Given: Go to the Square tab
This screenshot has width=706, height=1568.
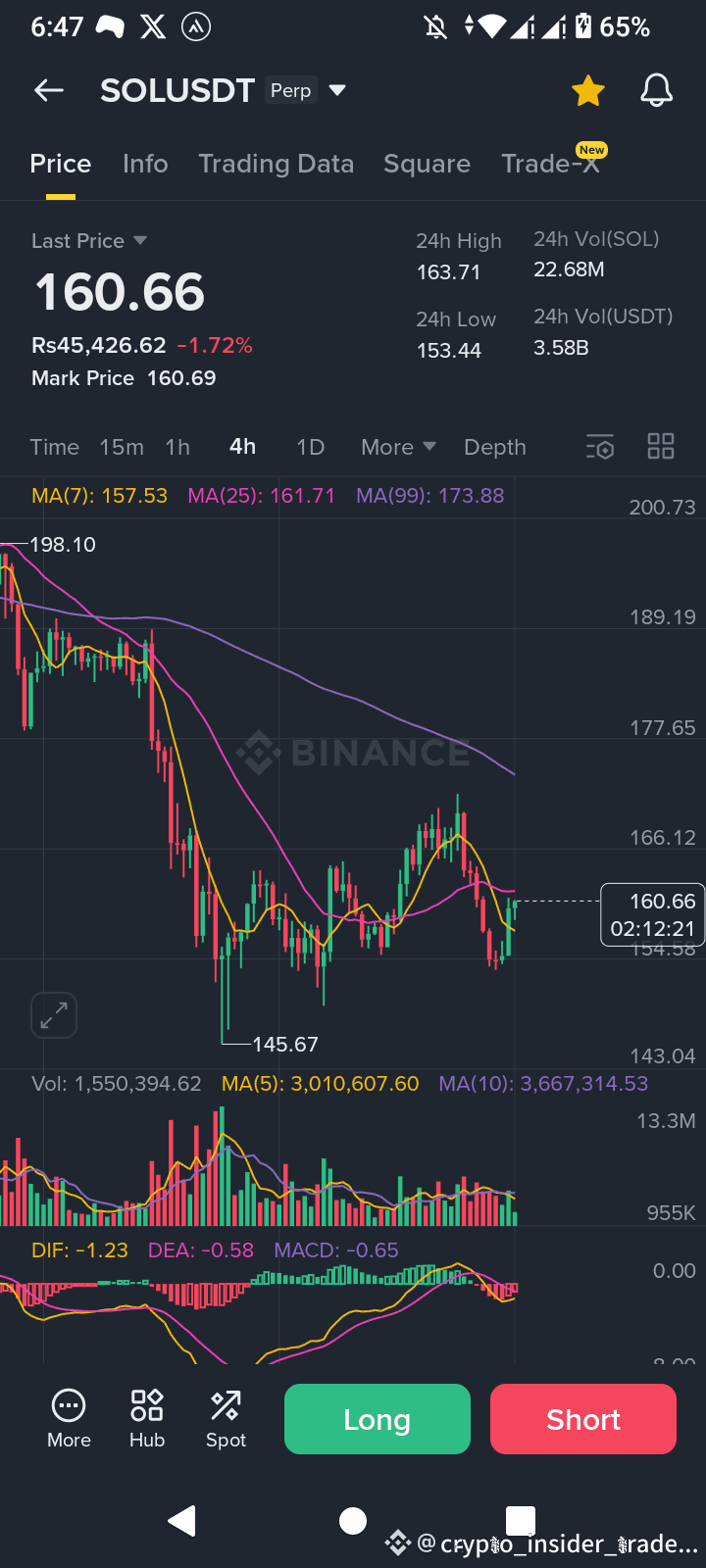Looking at the screenshot, I should click(x=427, y=164).
